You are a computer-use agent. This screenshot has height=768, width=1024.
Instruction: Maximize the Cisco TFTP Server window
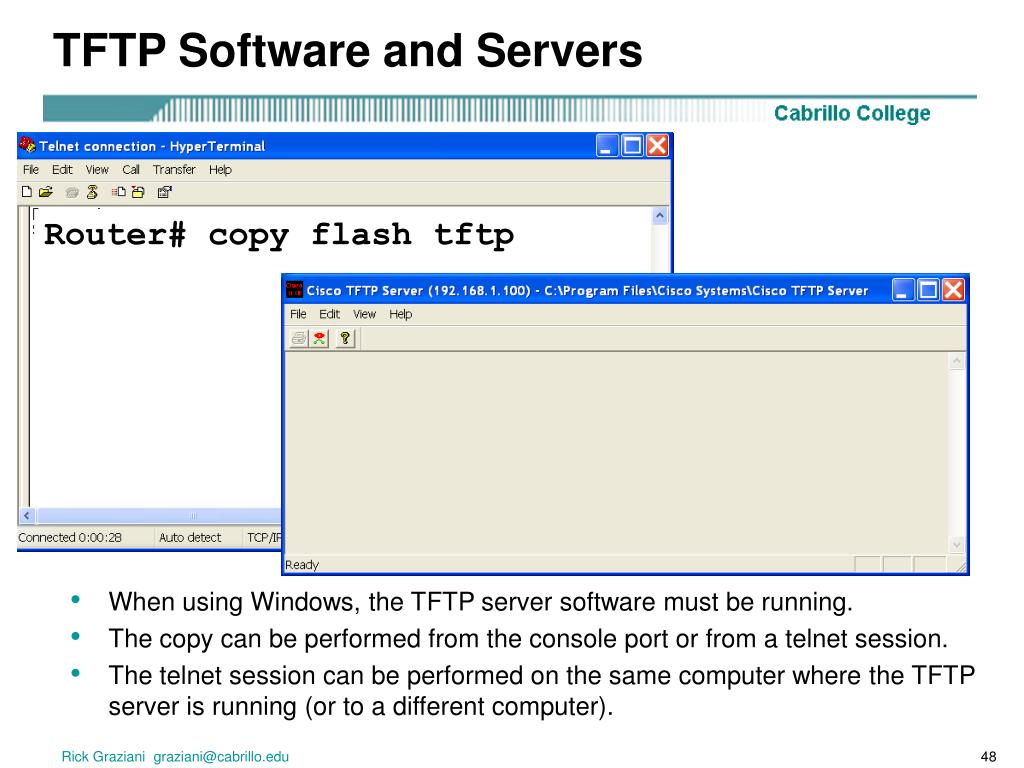tap(928, 289)
